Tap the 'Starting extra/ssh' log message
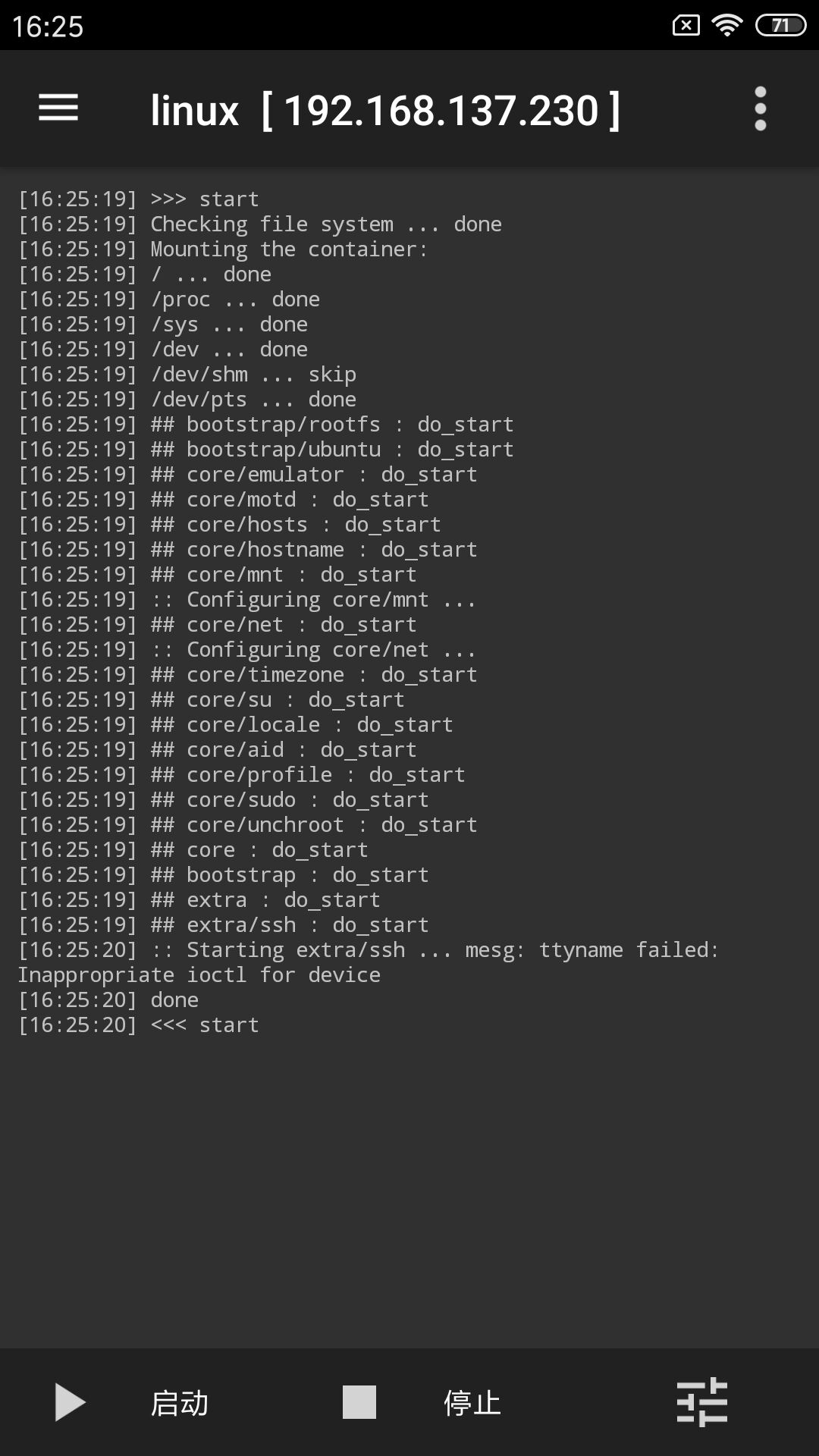 pos(296,950)
